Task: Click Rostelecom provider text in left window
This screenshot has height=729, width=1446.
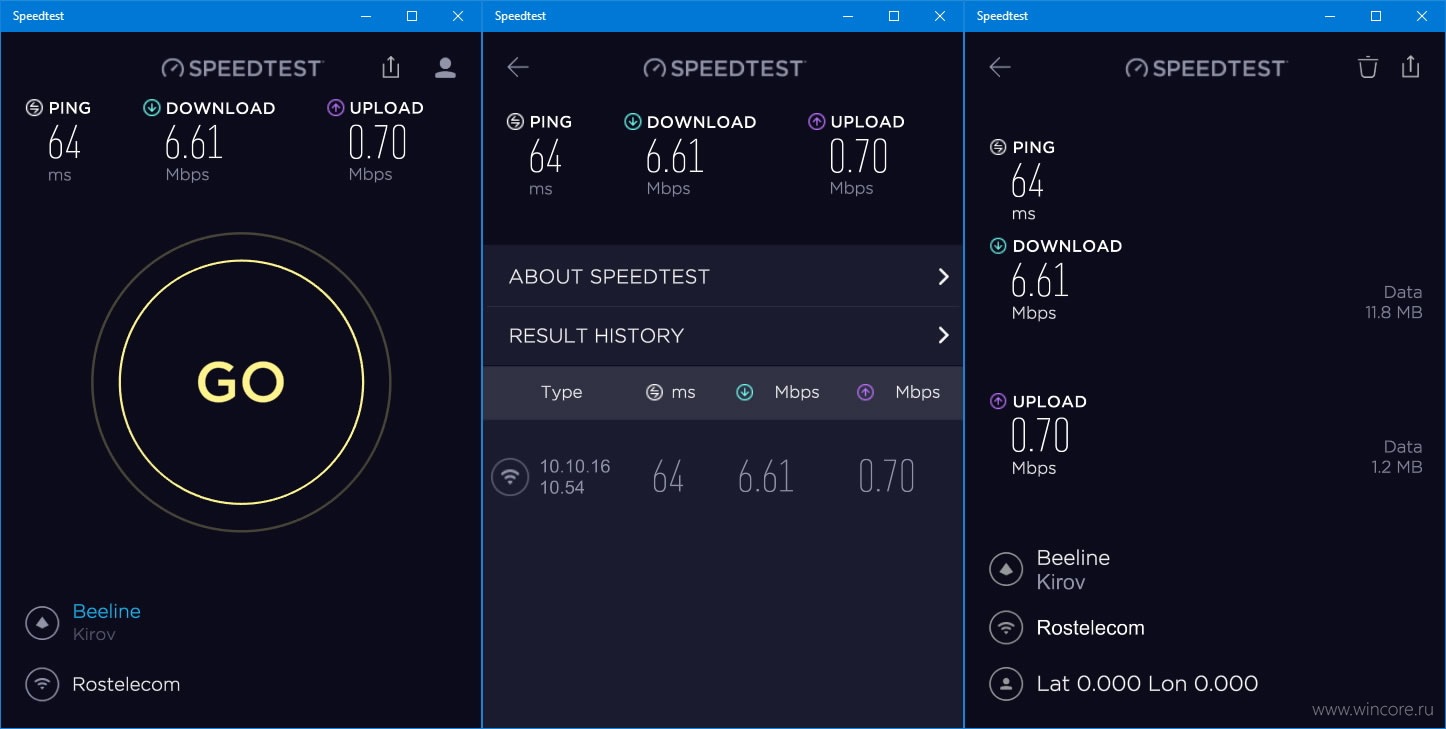Action: (126, 685)
